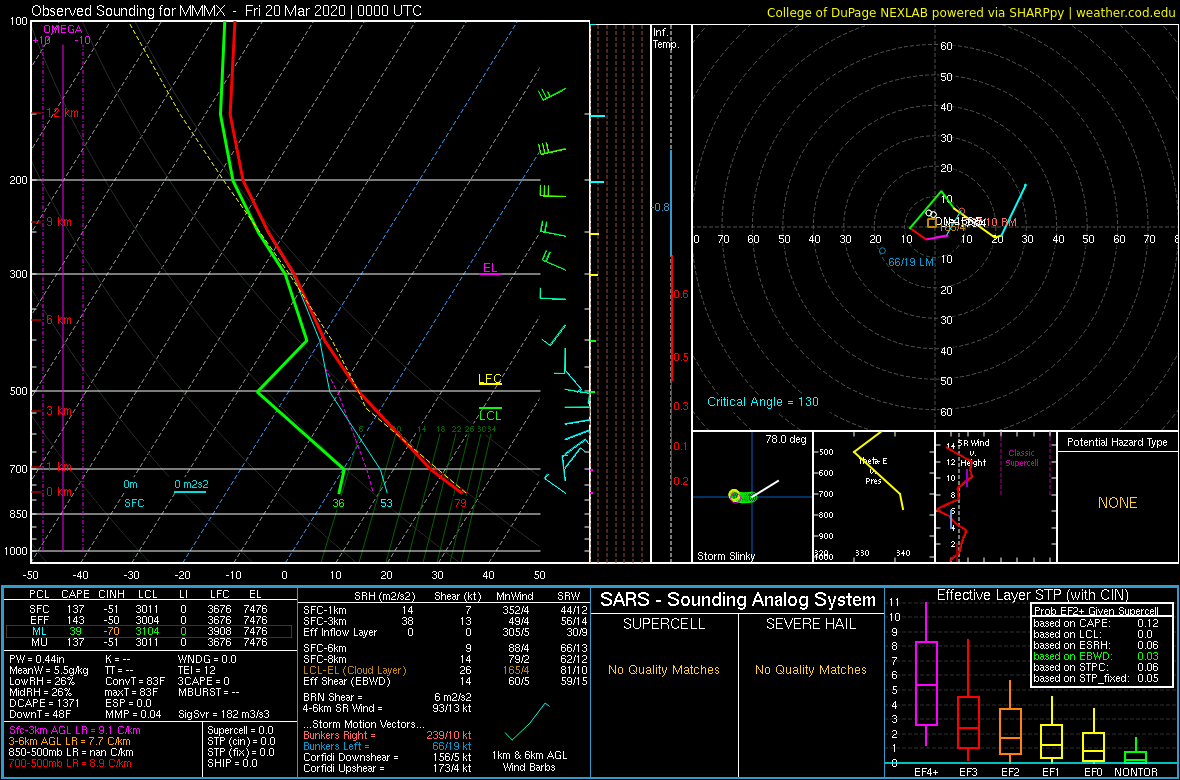1180x780 pixels.
Task: Click the Sfc-3km AGL LR lapse rate
Action: [x=75, y=730]
